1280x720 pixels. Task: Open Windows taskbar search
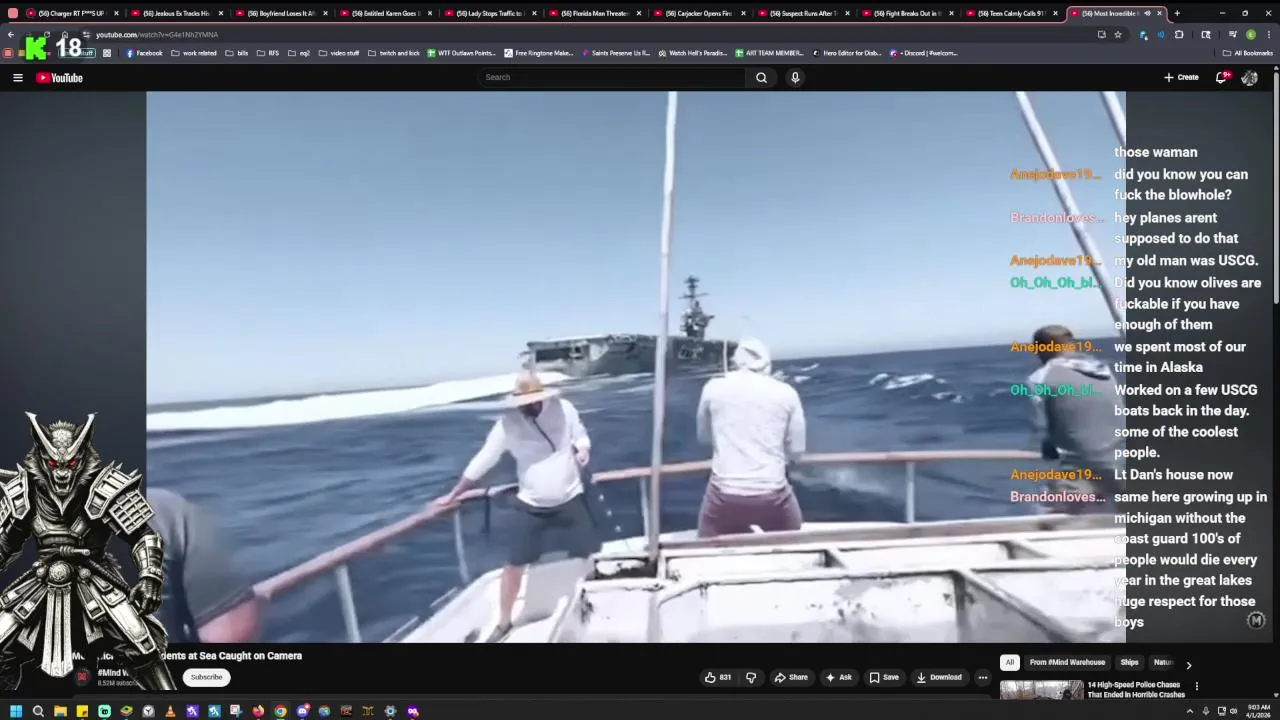[x=38, y=711]
